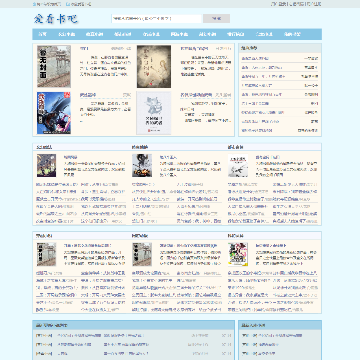The image size is (360, 360).
Task: Open the blue warrior-illustrated book cover
Action: (54, 113)
